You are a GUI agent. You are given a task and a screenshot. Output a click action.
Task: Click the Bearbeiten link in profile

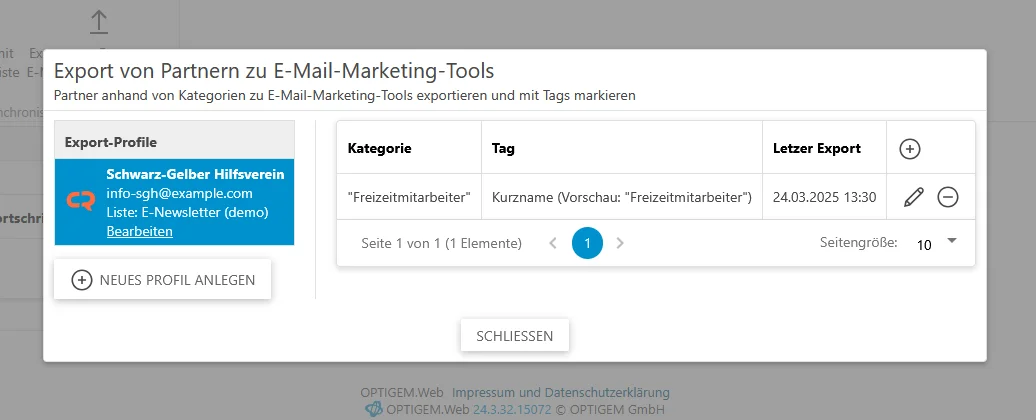tap(139, 231)
